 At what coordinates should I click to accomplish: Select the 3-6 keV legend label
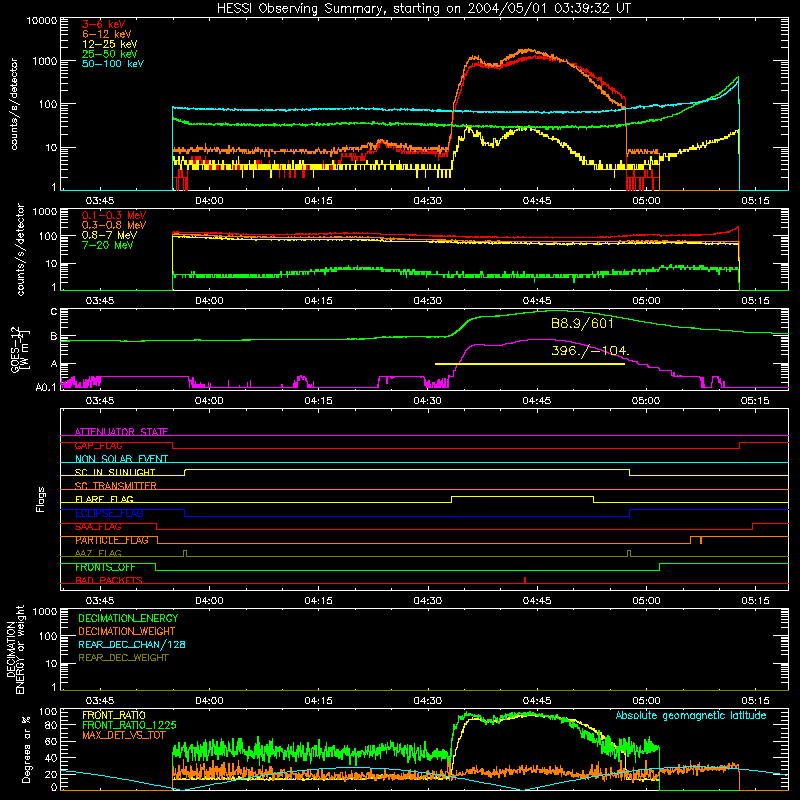(x=104, y=24)
